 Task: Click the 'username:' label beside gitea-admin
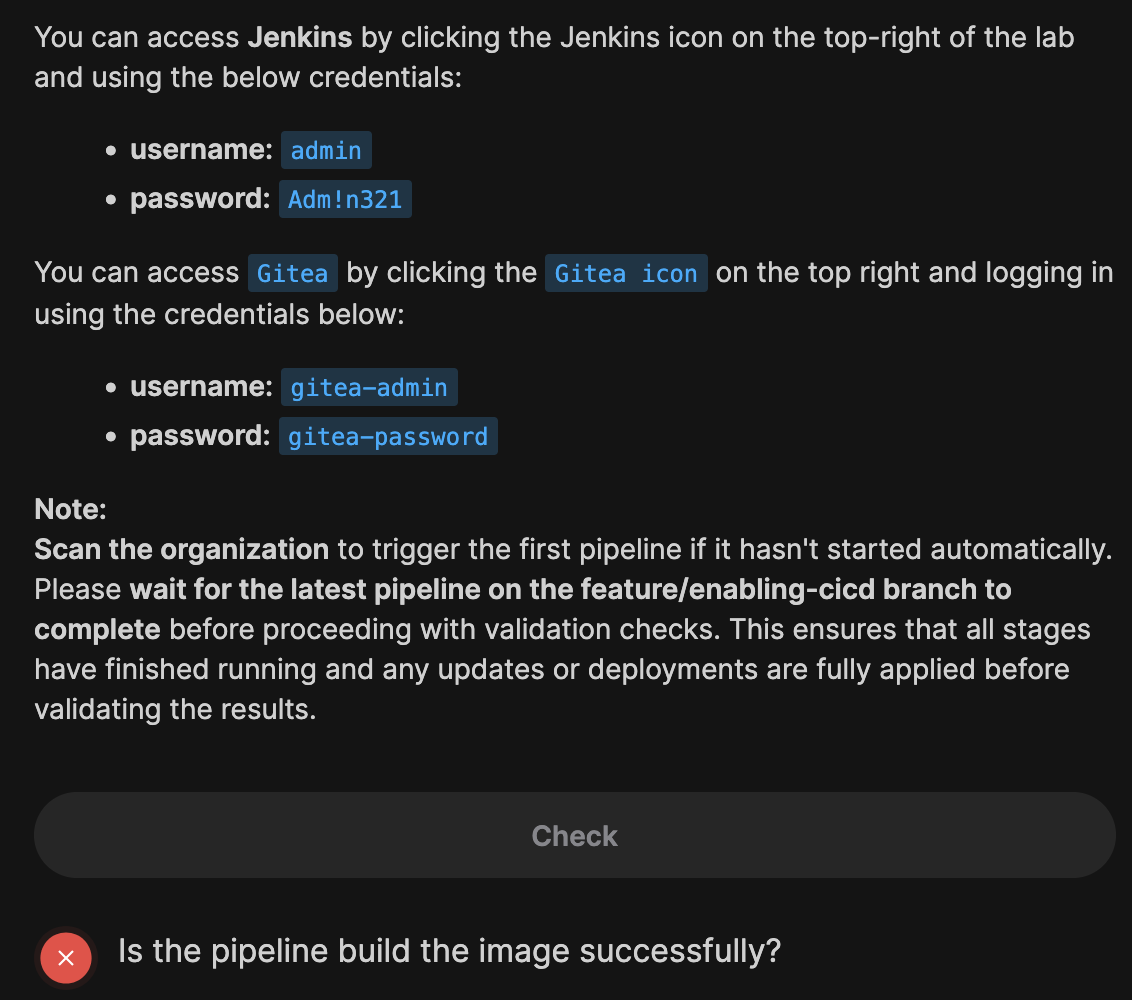[201, 387]
